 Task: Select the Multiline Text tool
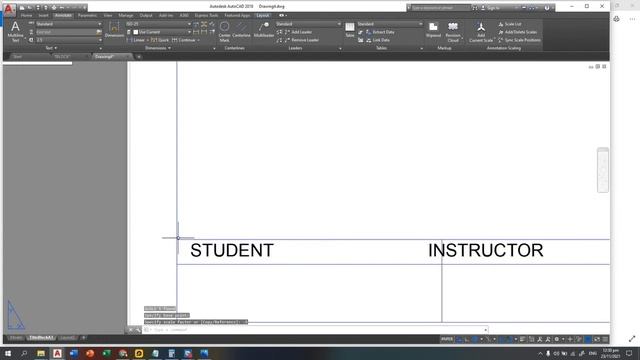coord(15,32)
